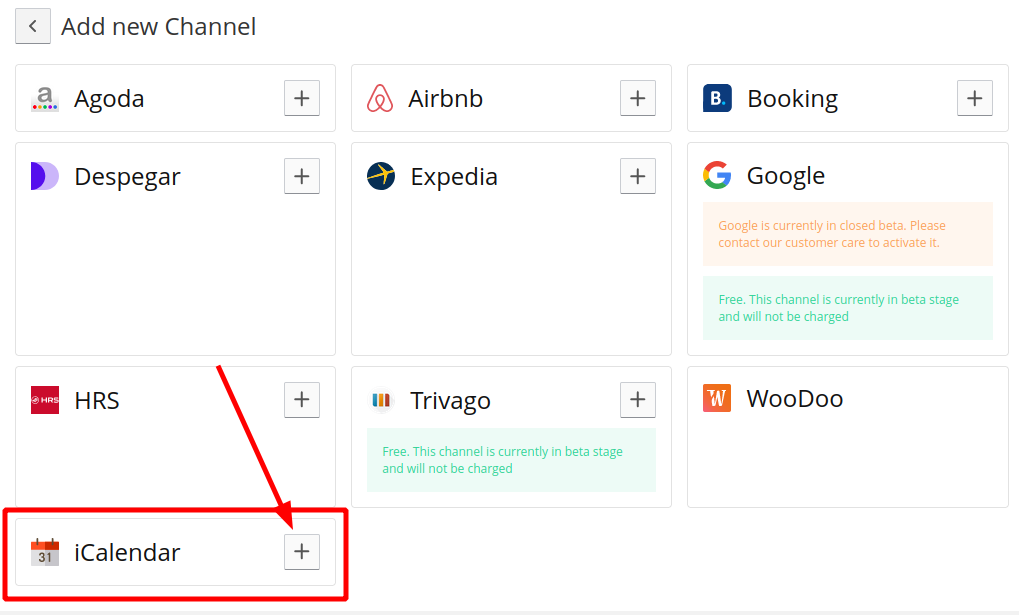Add the Airbnb channel with plus button
This screenshot has width=1019, height=615.
638,98
